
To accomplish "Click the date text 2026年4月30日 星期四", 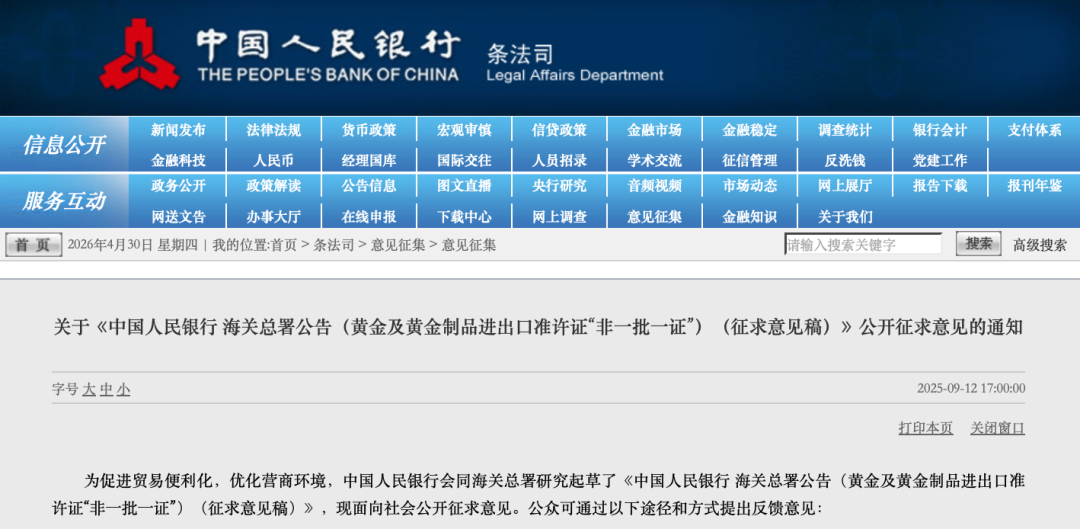I will pos(132,245).
